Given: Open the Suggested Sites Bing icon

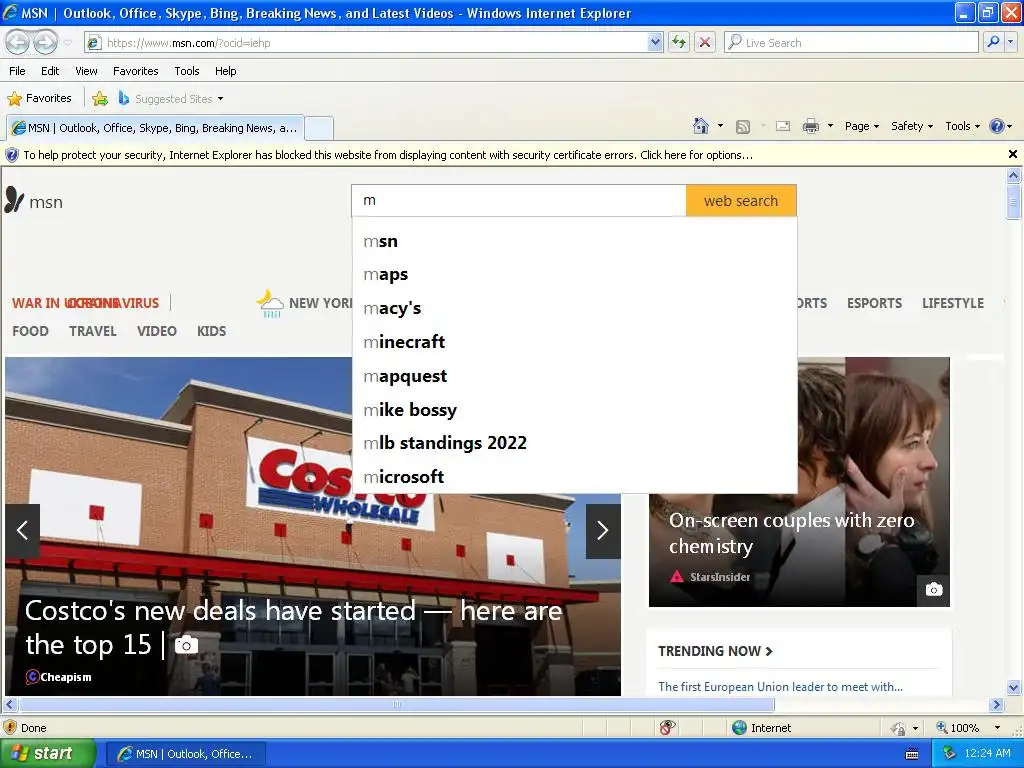Looking at the screenshot, I should coord(123,98).
